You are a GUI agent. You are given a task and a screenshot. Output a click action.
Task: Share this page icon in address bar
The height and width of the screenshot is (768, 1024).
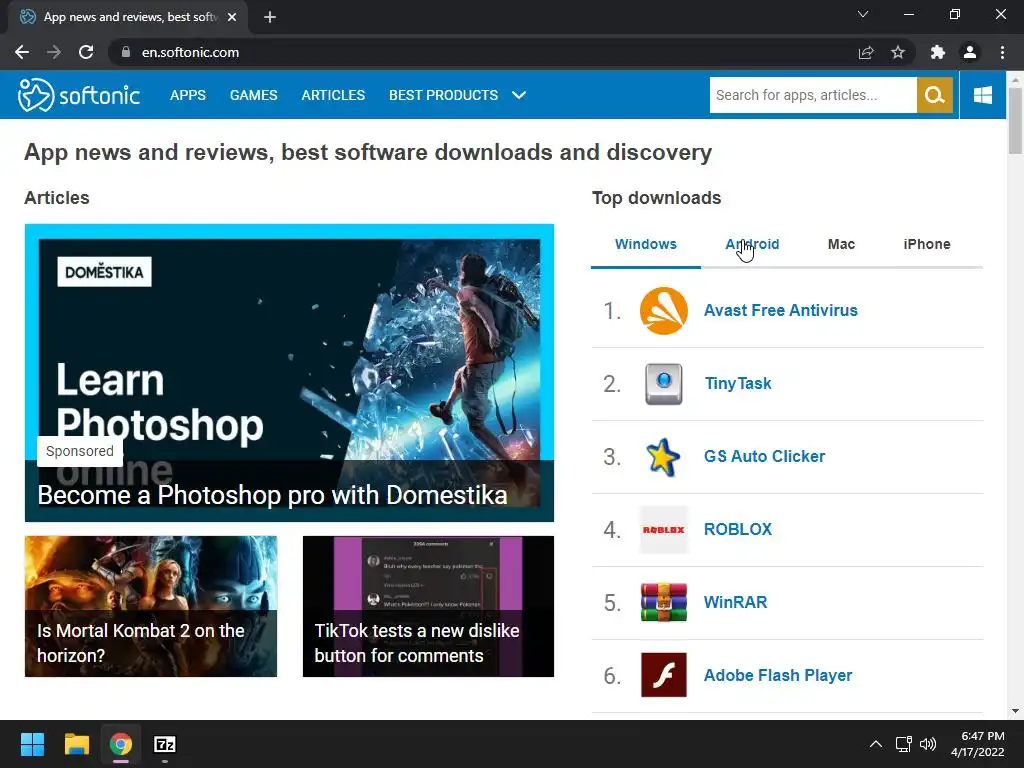click(x=866, y=52)
